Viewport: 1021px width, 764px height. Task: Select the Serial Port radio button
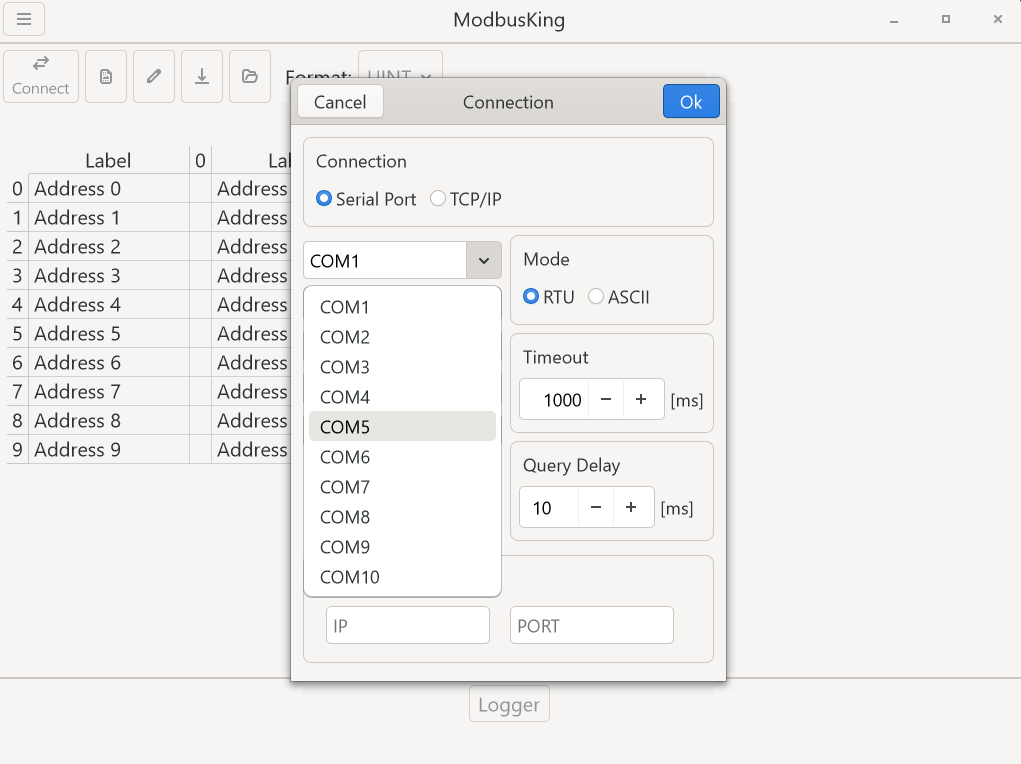pos(324,199)
